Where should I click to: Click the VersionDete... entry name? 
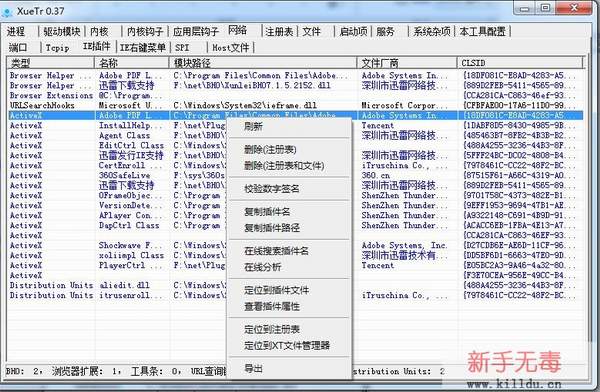pyautogui.click(x=130, y=206)
